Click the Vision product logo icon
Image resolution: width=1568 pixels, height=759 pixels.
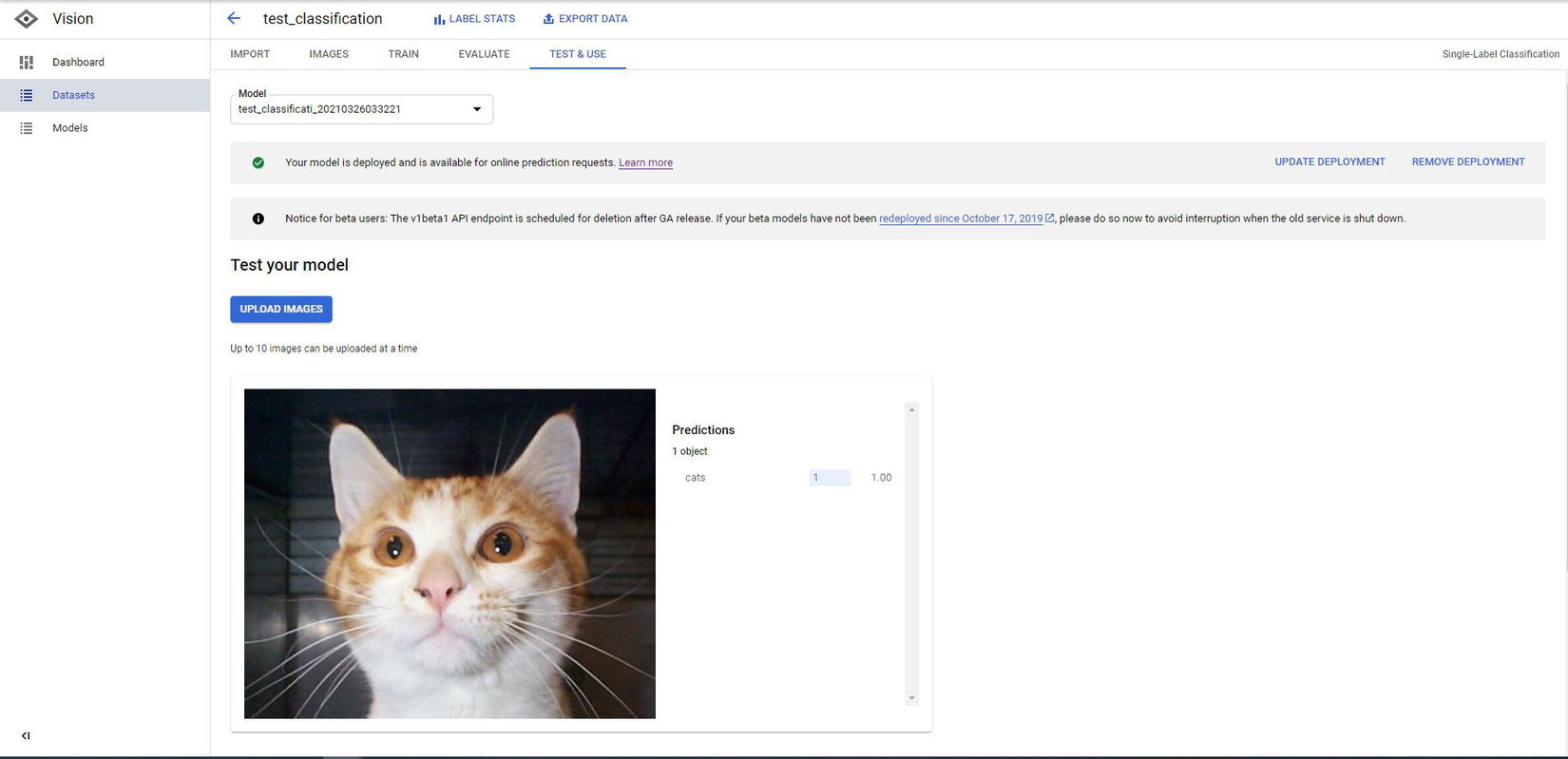27,19
